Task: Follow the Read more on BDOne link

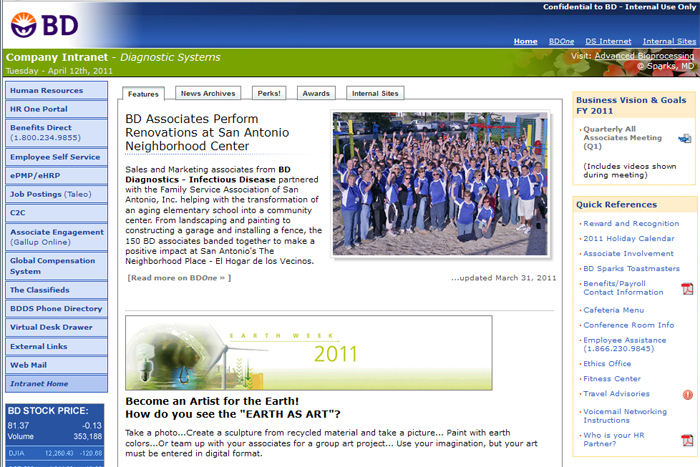Action: [179, 278]
